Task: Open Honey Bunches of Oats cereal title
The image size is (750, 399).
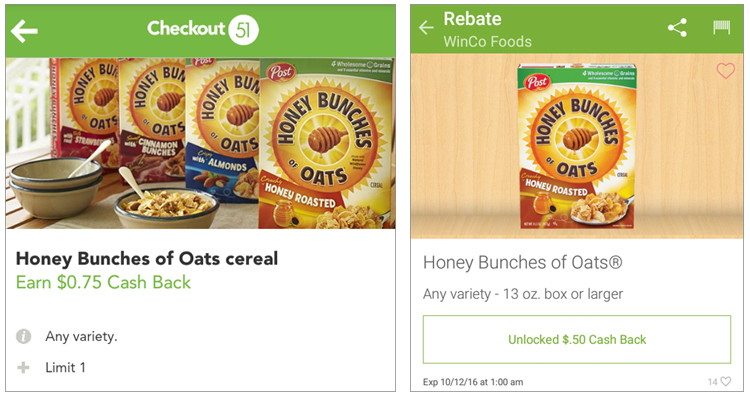Action: pyautogui.click(x=147, y=259)
